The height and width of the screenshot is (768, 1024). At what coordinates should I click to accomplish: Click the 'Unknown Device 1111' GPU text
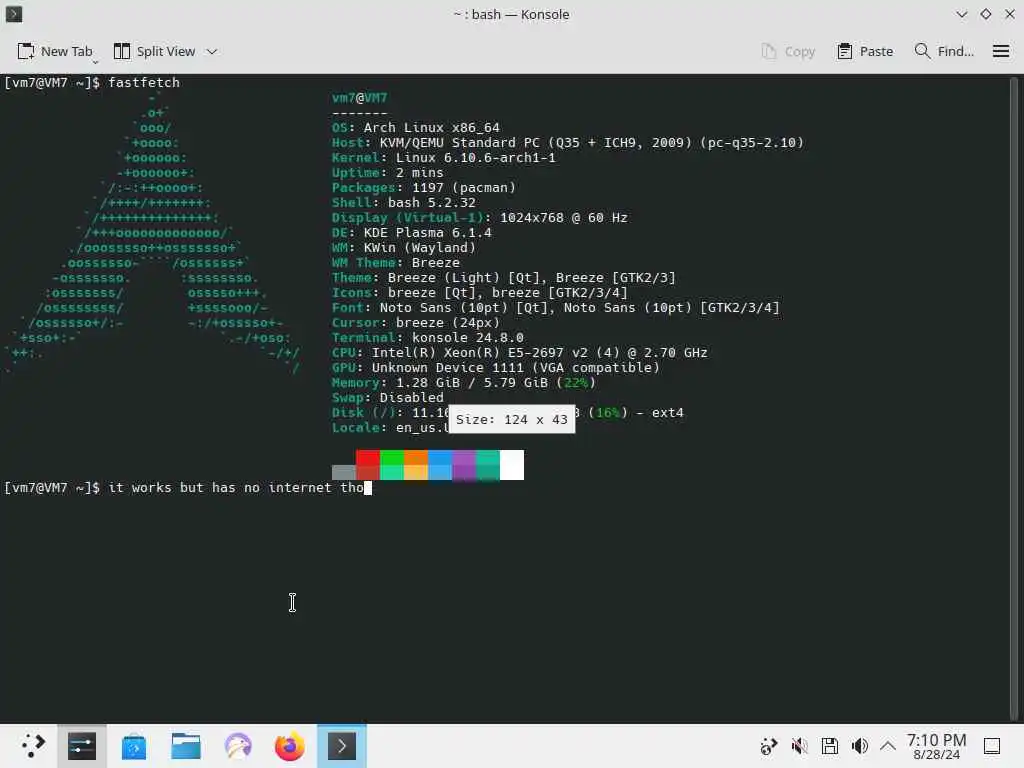click(447, 368)
